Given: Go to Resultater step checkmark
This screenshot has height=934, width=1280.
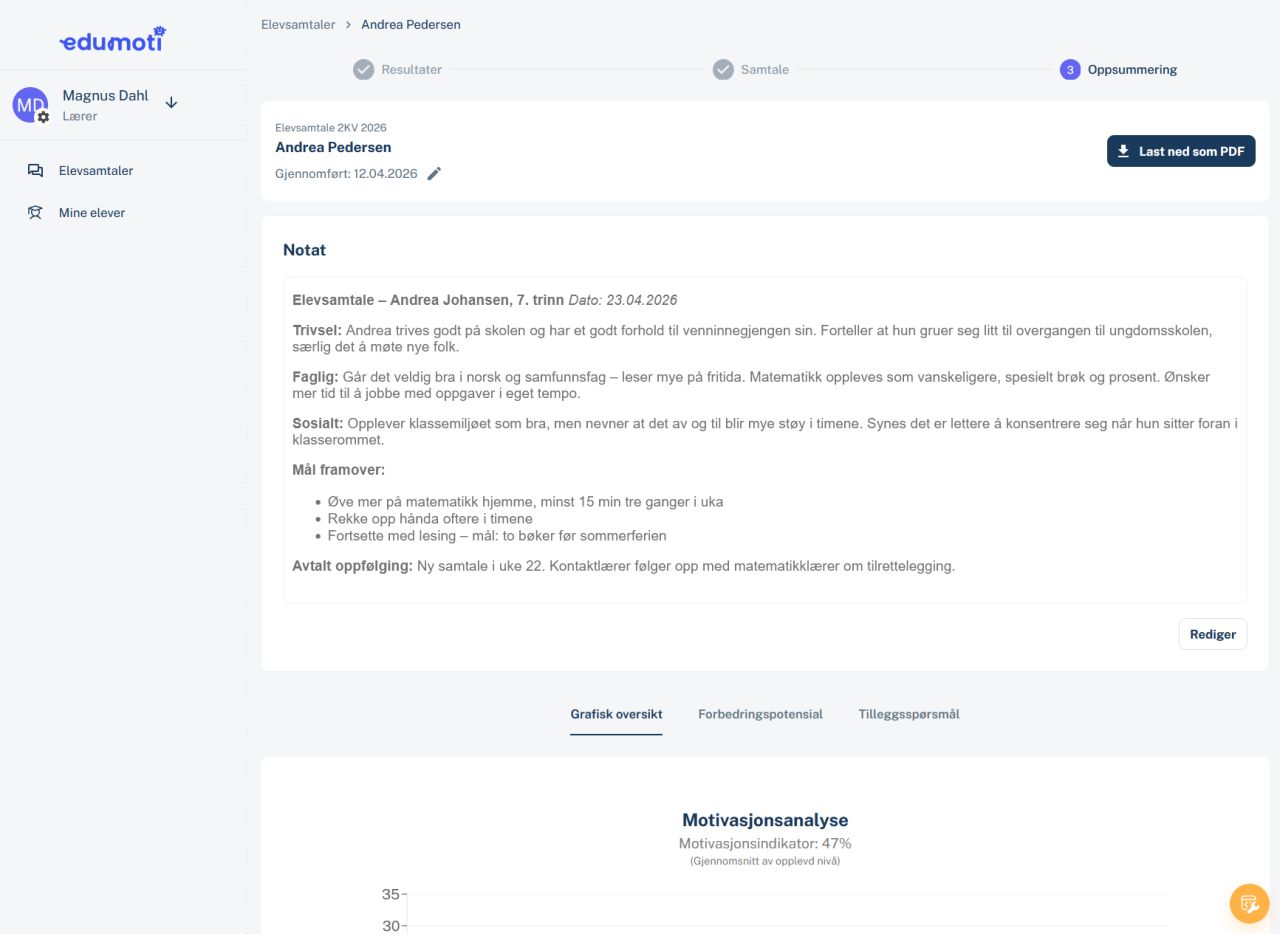Looking at the screenshot, I should 363,70.
